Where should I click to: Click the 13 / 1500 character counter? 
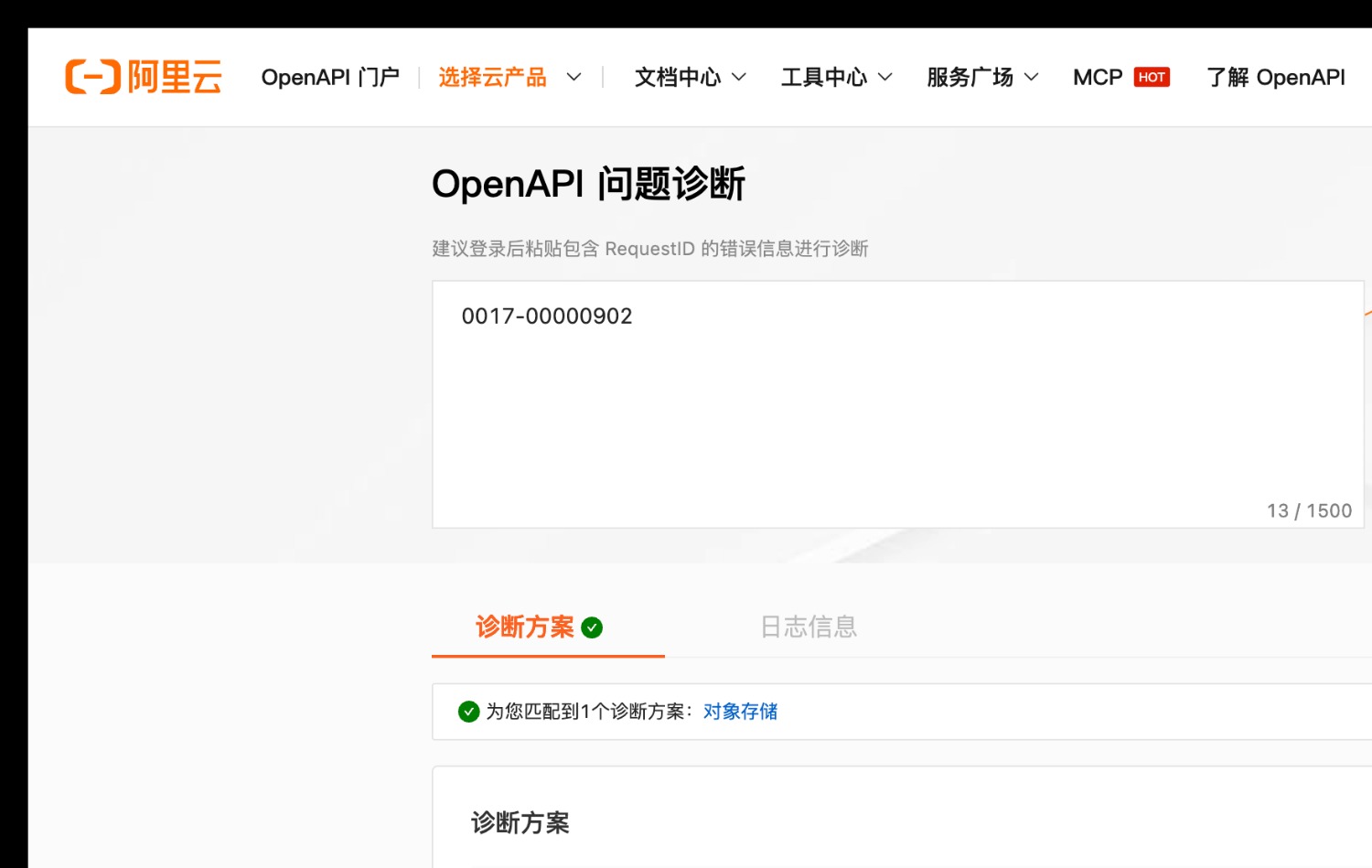point(1309,510)
